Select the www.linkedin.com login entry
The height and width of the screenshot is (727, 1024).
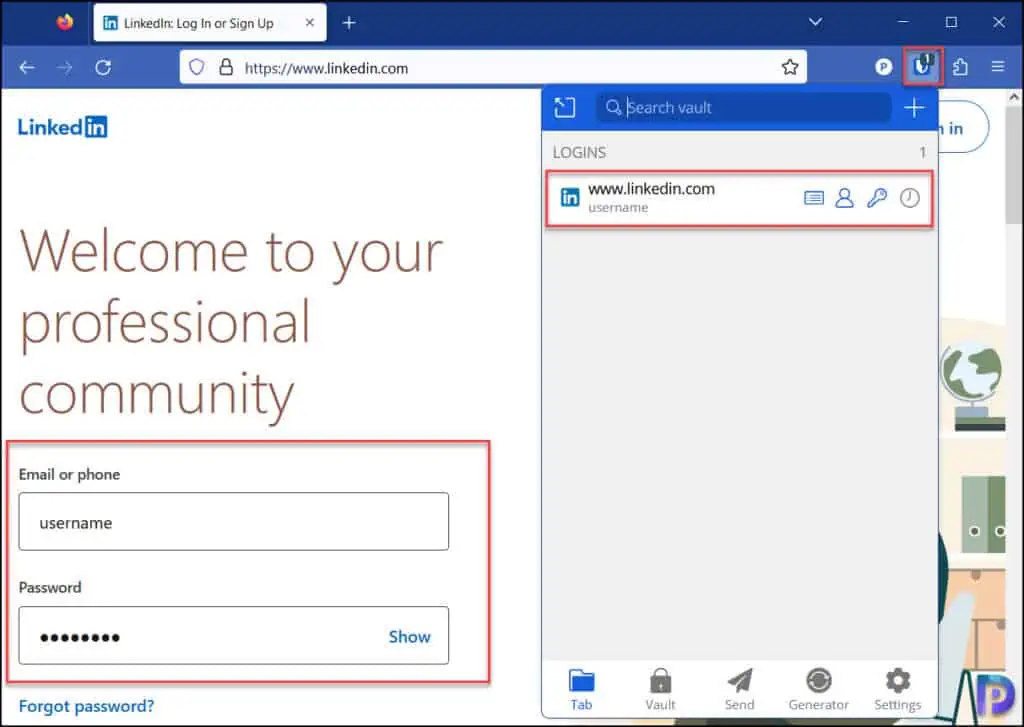(739, 198)
